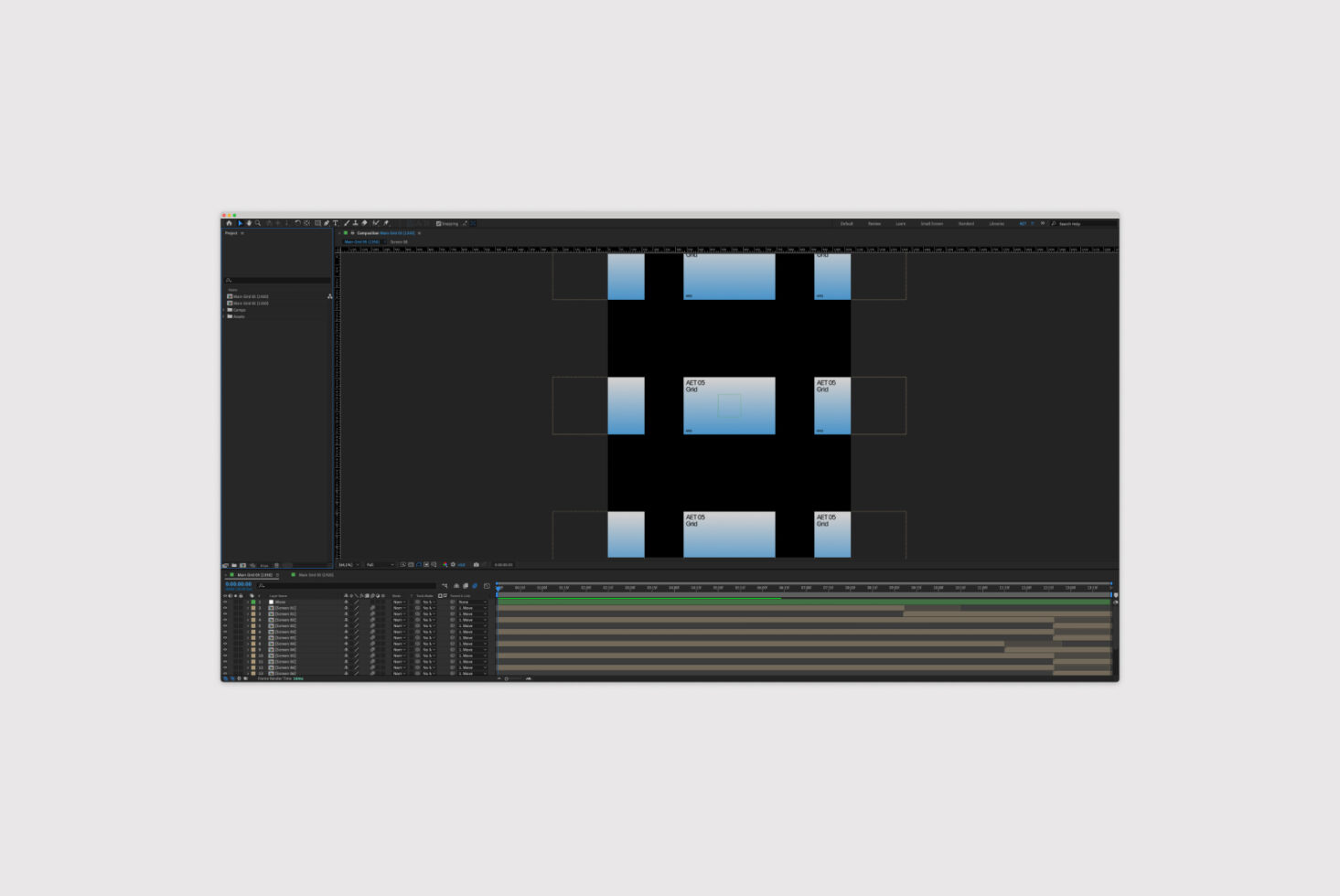Select the Pen tool
The image size is (1340, 896).
coord(327,223)
